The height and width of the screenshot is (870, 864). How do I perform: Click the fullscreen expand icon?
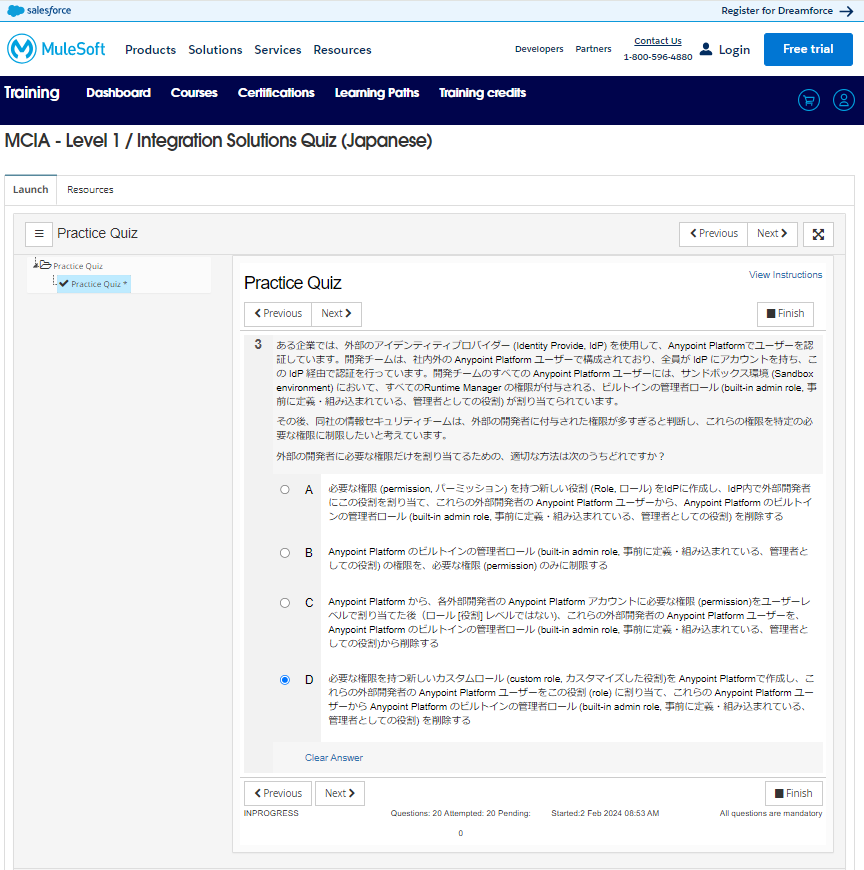point(818,234)
